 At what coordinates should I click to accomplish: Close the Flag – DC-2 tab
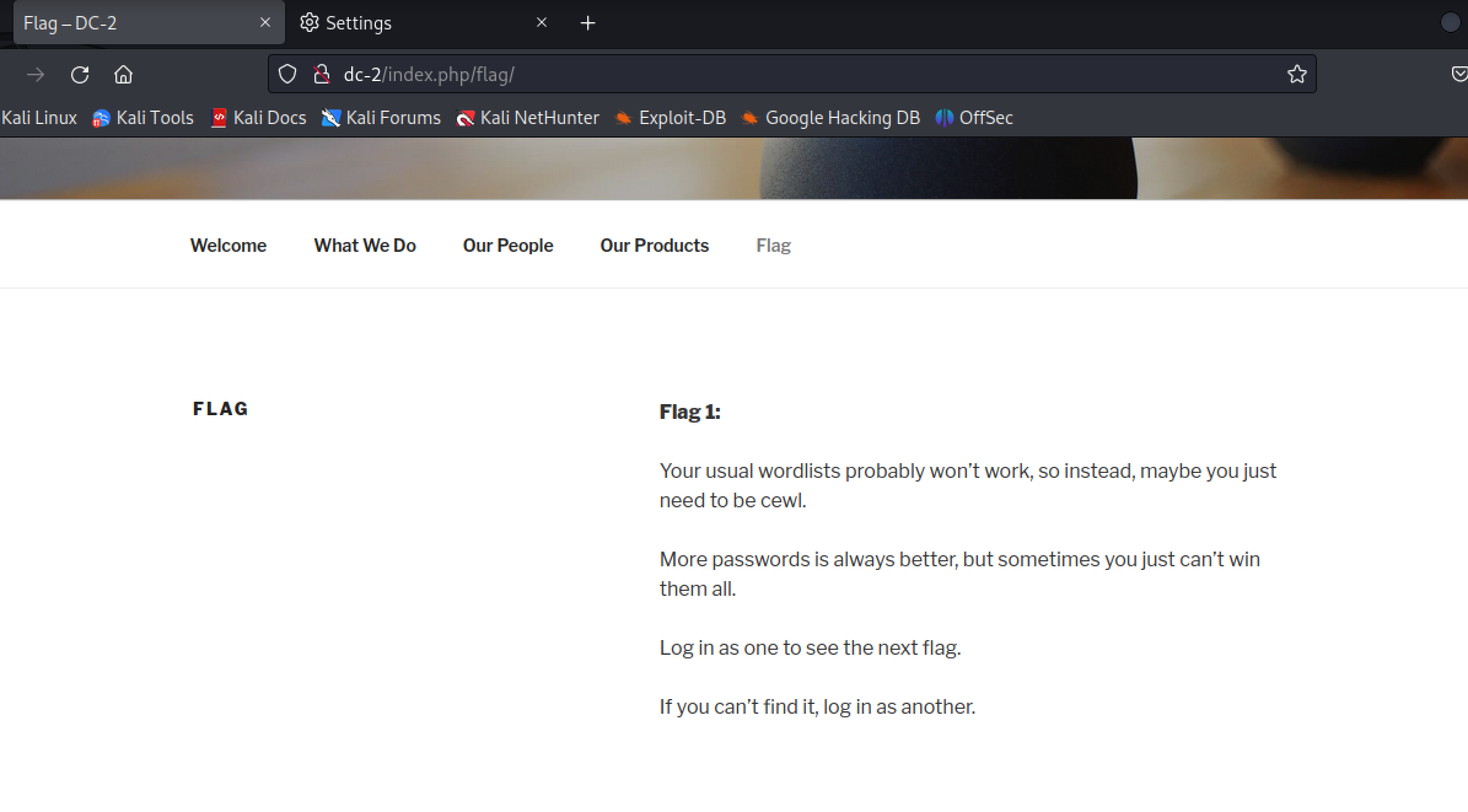click(x=265, y=23)
